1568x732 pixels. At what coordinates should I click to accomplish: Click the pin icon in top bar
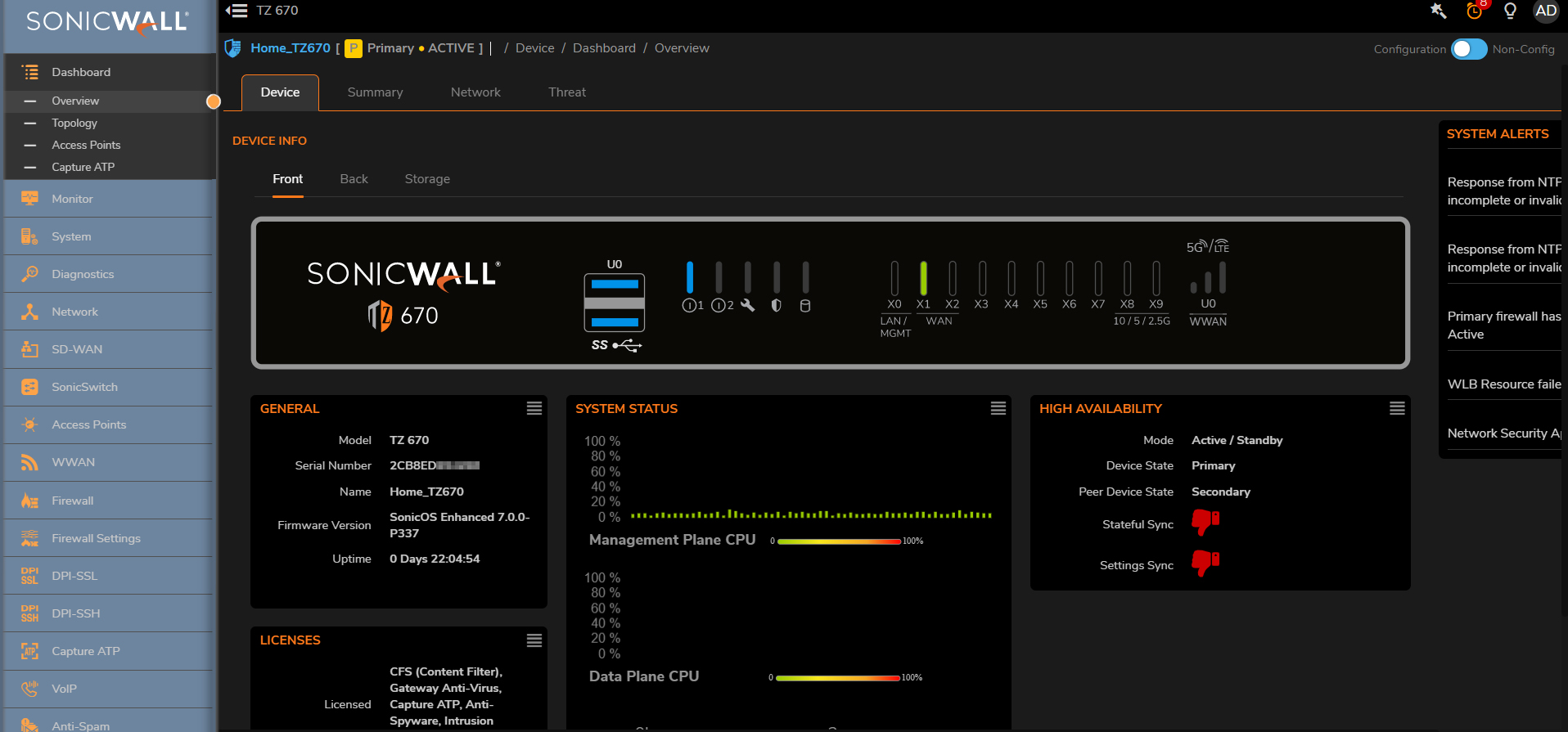[x=1438, y=11]
